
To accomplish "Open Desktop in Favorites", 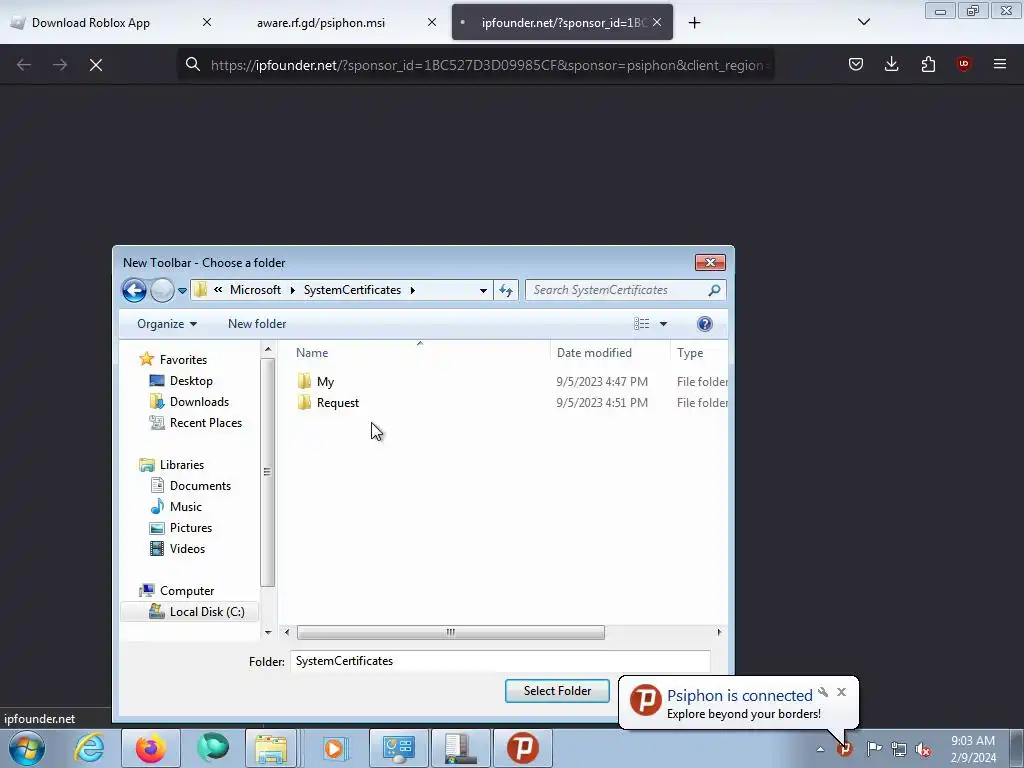I will pos(191,381).
